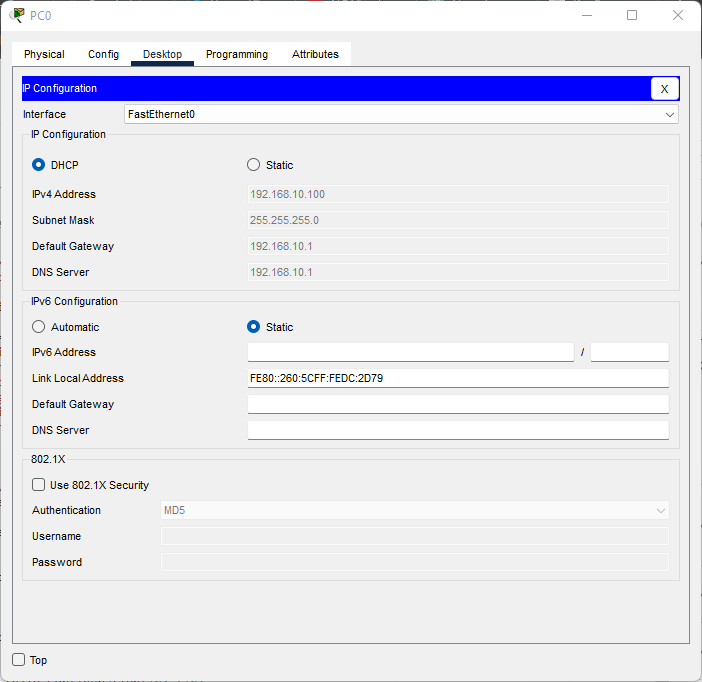Viewport: 702px width, 682px height.
Task: Toggle the Top checkbox
Action: 19,660
